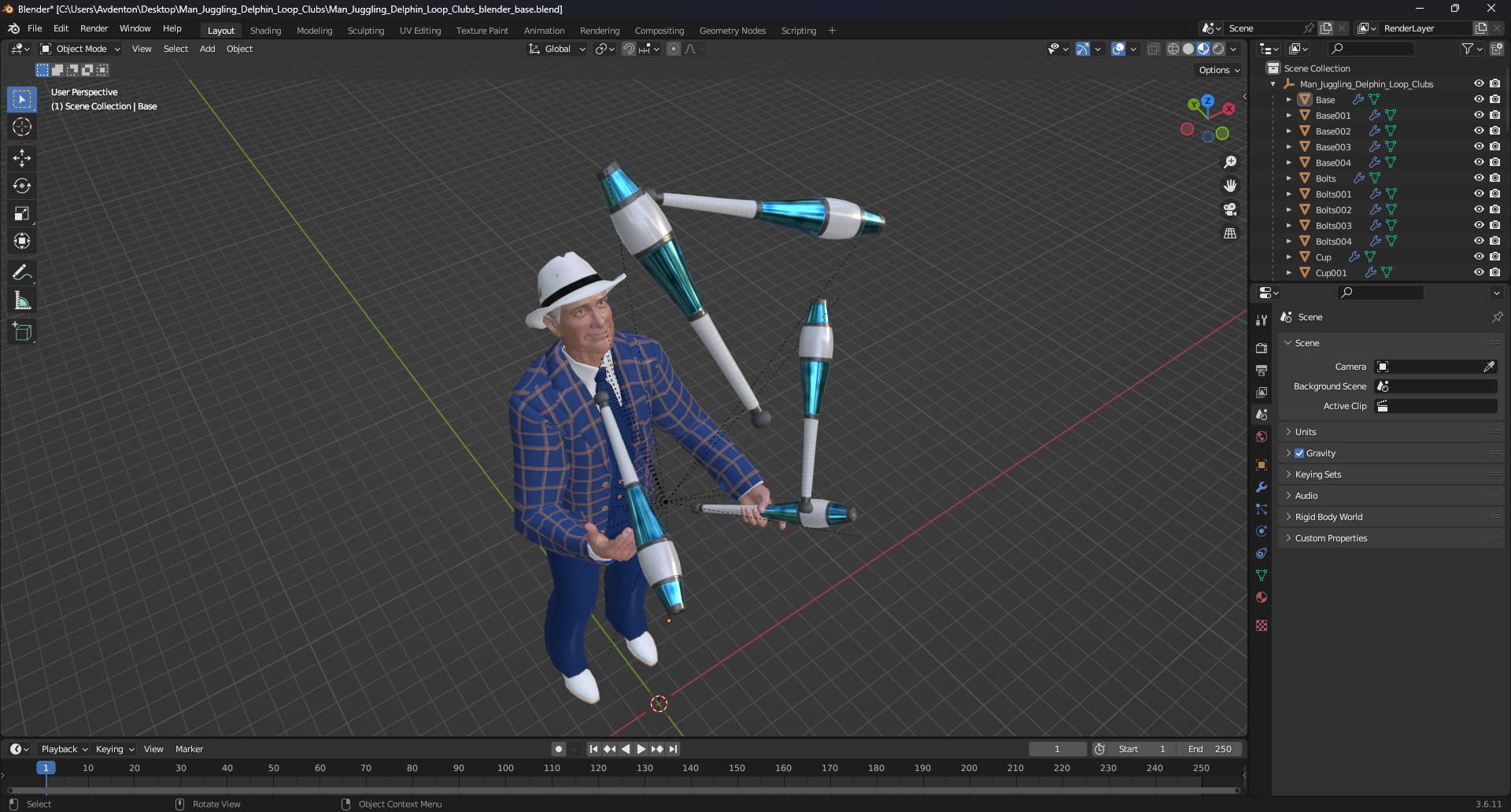Open the Object Mode dropdown
The height and width of the screenshot is (812, 1511).
pyautogui.click(x=80, y=49)
